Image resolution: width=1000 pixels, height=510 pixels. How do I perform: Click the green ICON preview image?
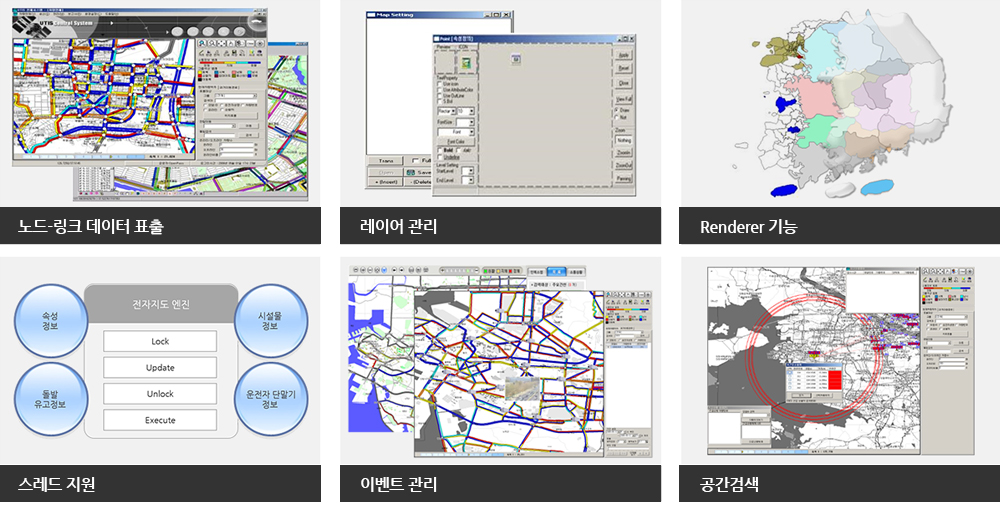[x=466, y=63]
